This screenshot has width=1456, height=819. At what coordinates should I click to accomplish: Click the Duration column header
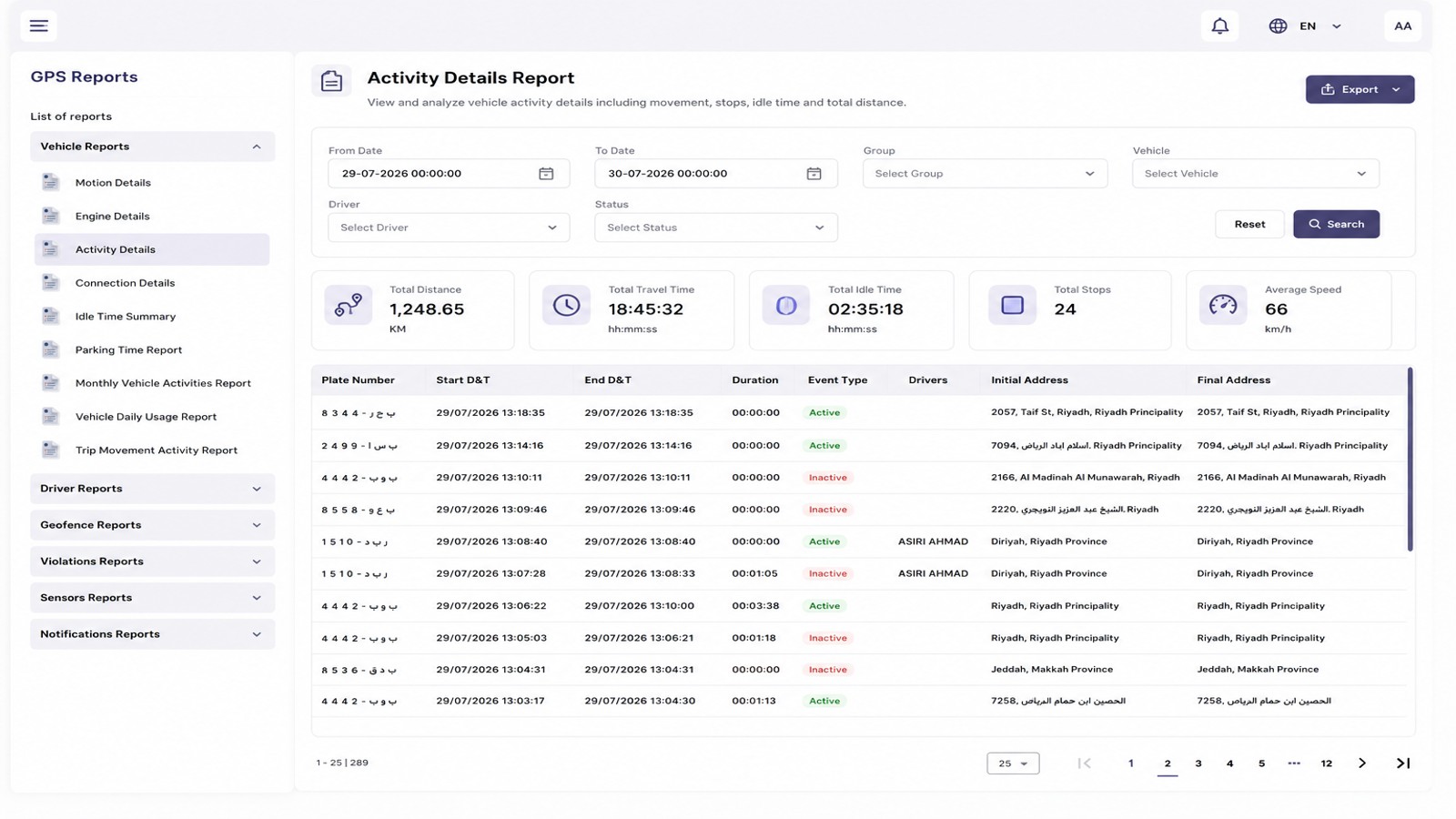[755, 380]
